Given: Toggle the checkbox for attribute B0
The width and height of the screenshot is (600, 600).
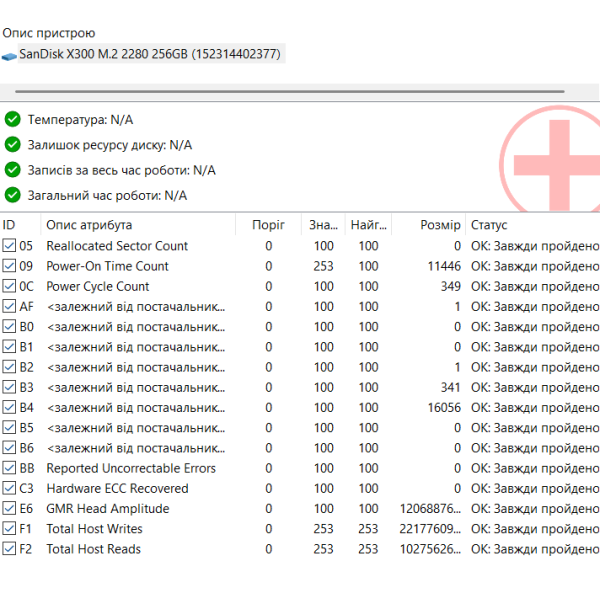Looking at the screenshot, I should [9, 326].
